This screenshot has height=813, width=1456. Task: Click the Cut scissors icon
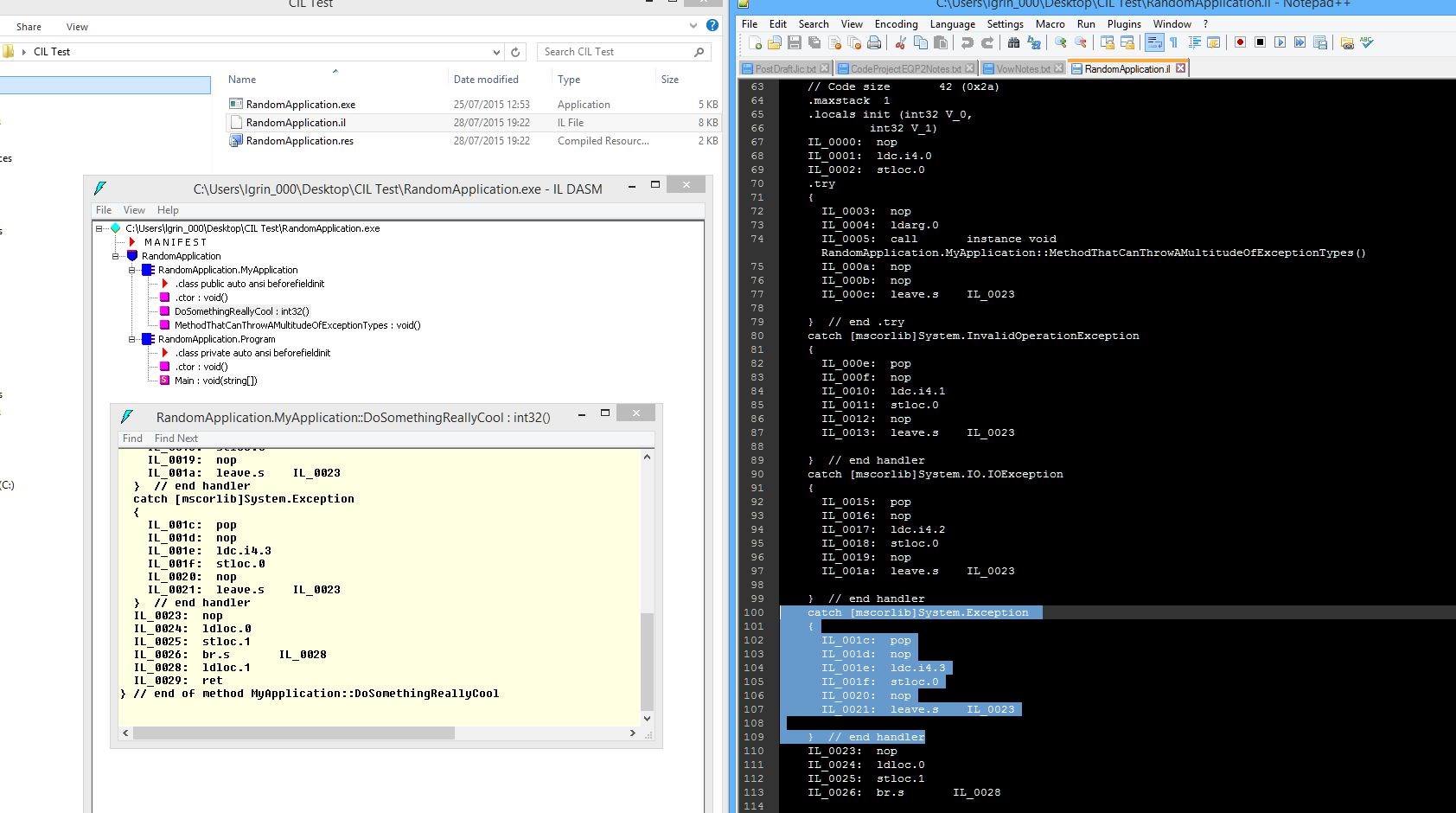tap(900, 42)
